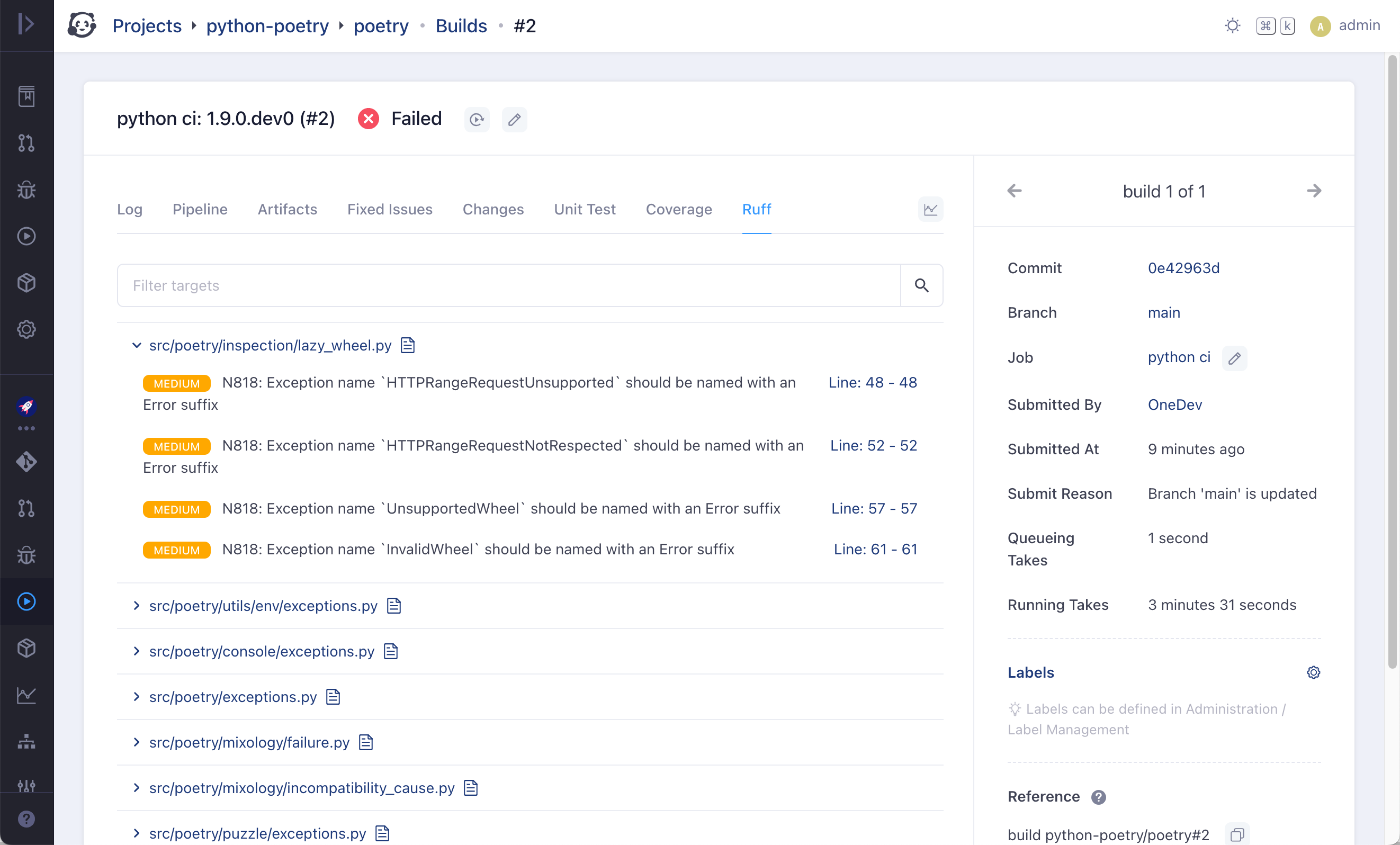Expand src/poetry/mixology/failure.py
Image resolution: width=1400 pixels, height=845 pixels.
(x=137, y=742)
